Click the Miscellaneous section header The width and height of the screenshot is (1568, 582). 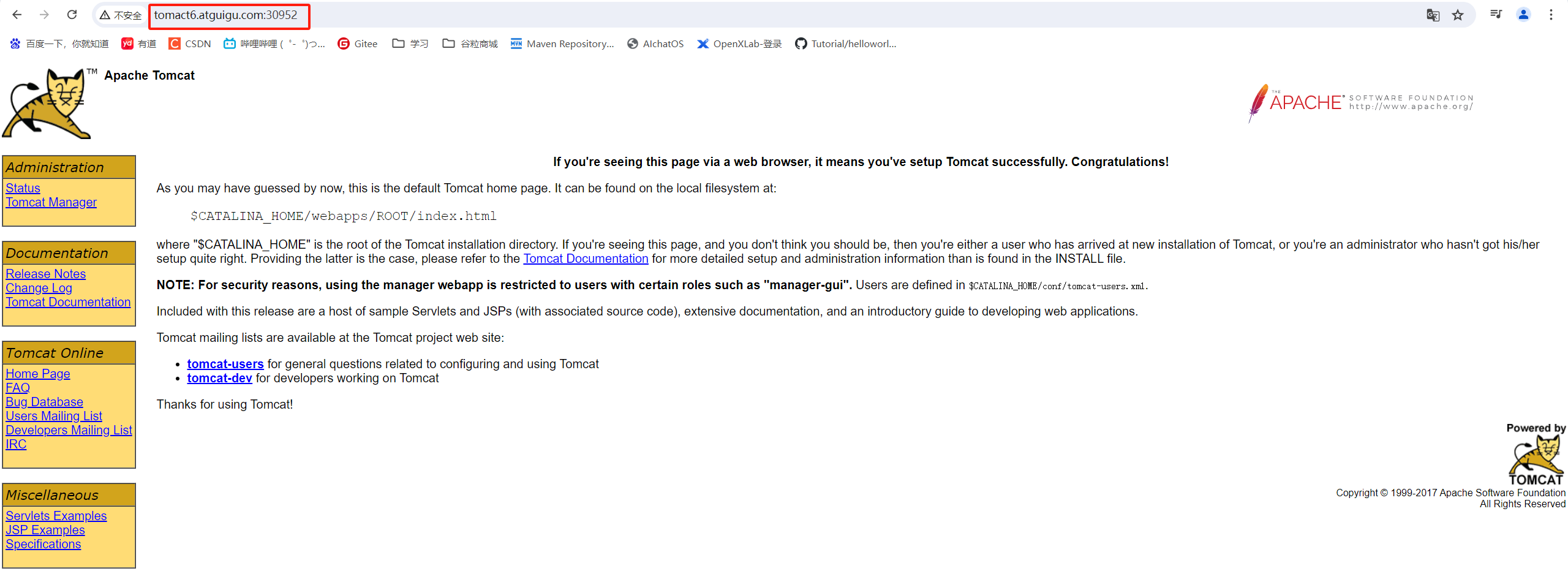69,495
